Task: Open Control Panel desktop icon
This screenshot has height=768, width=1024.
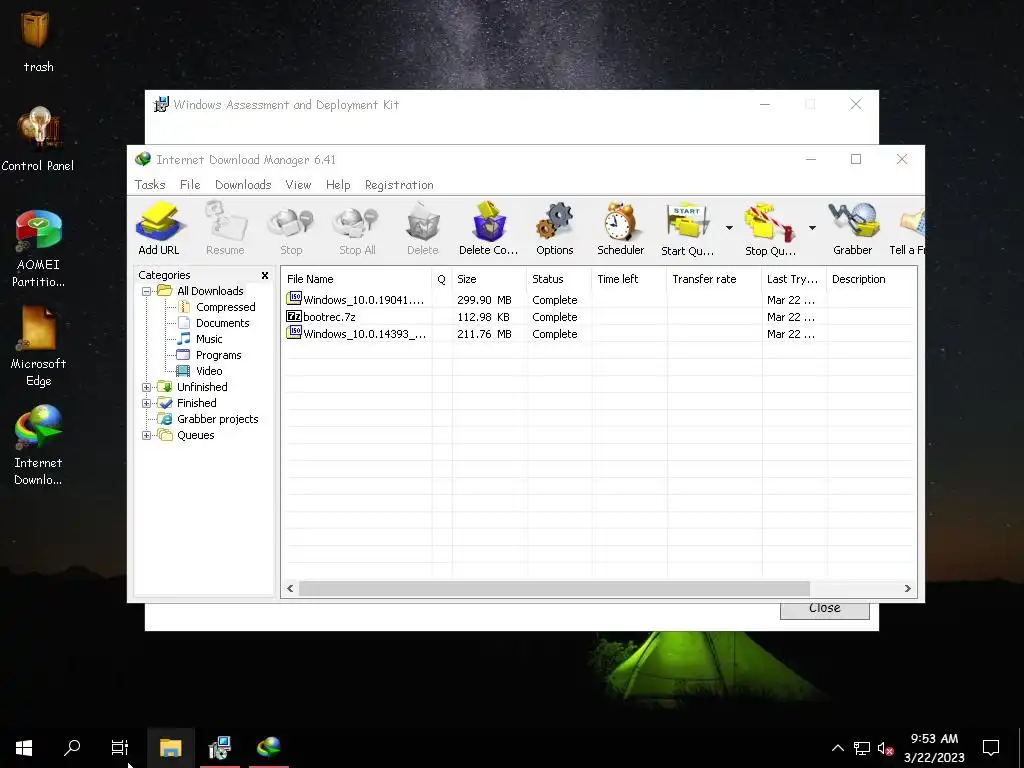Action: tap(38, 140)
